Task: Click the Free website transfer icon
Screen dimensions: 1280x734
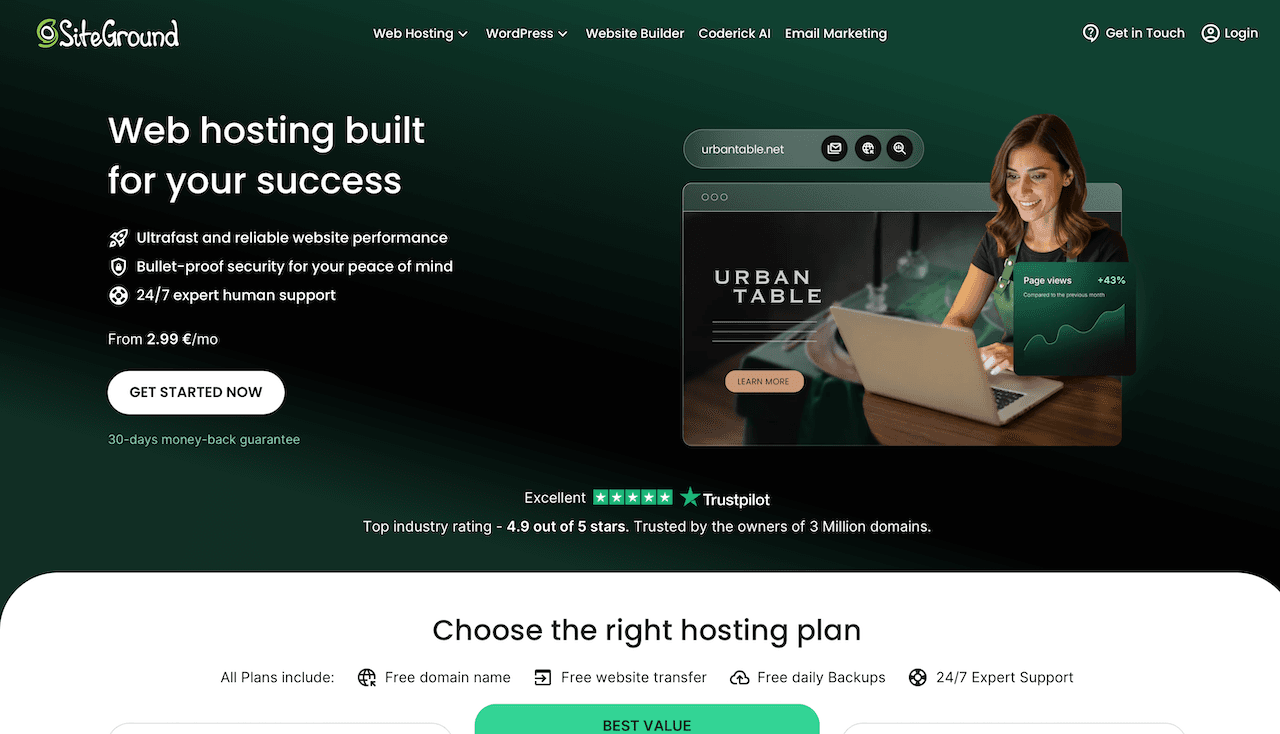Action: coord(543,677)
